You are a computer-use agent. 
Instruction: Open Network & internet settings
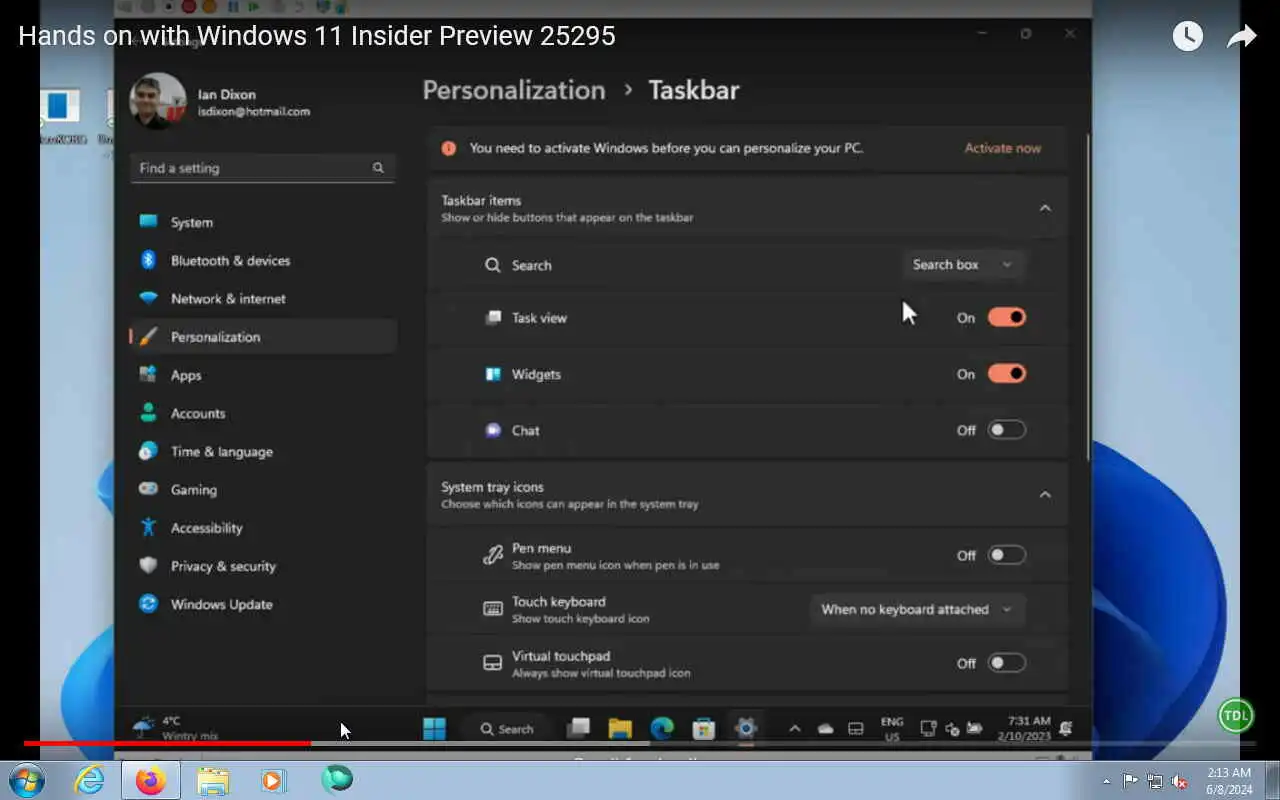click(x=264, y=298)
